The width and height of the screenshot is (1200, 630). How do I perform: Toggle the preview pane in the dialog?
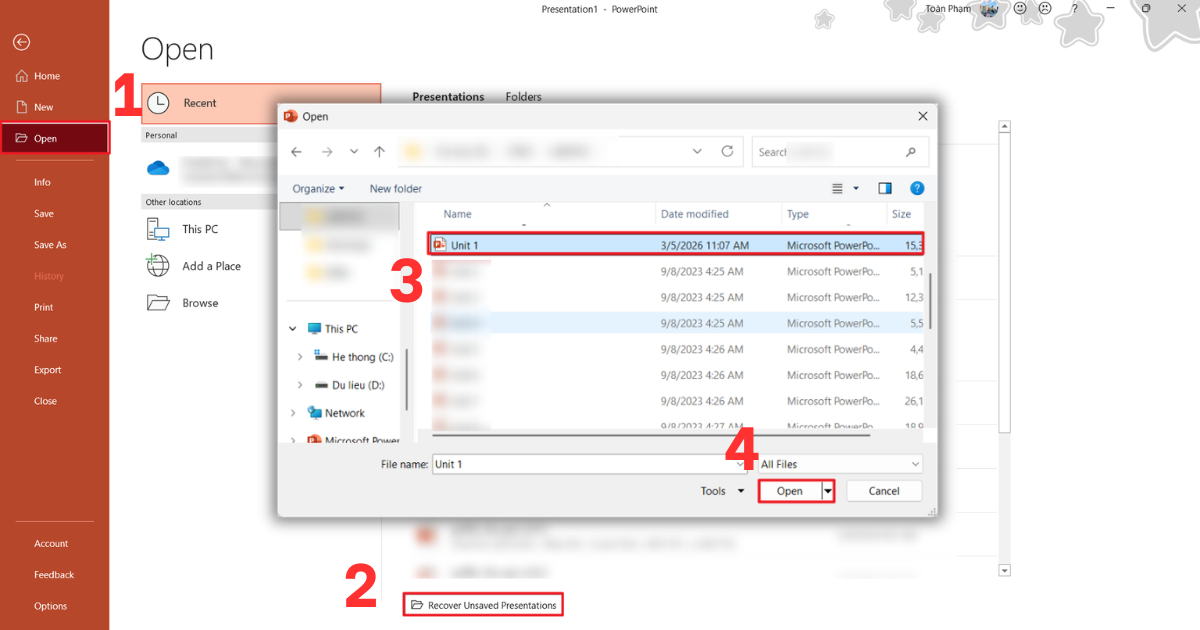click(884, 188)
